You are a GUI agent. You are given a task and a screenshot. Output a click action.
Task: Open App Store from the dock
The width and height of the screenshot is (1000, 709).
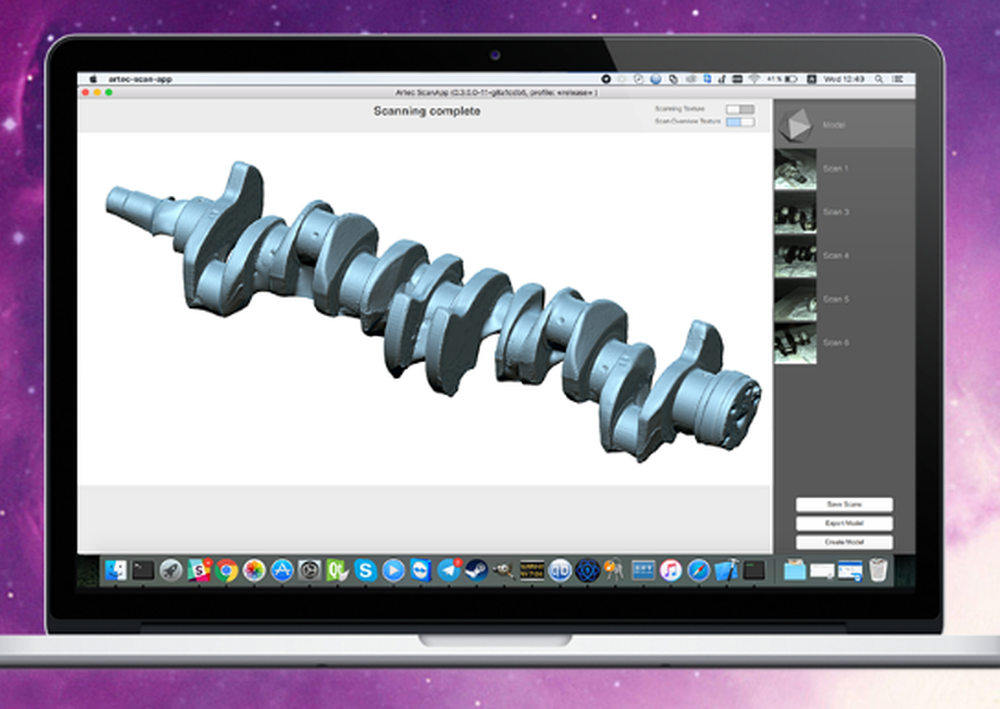[281, 570]
